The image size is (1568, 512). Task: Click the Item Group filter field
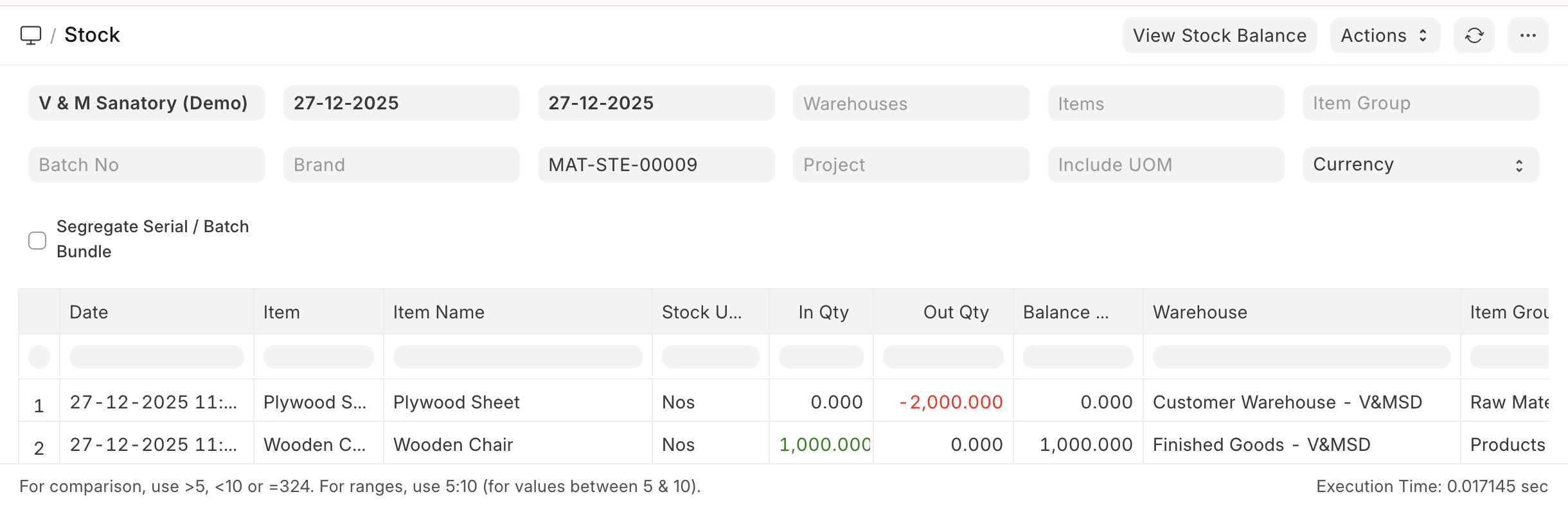tap(1420, 102)
